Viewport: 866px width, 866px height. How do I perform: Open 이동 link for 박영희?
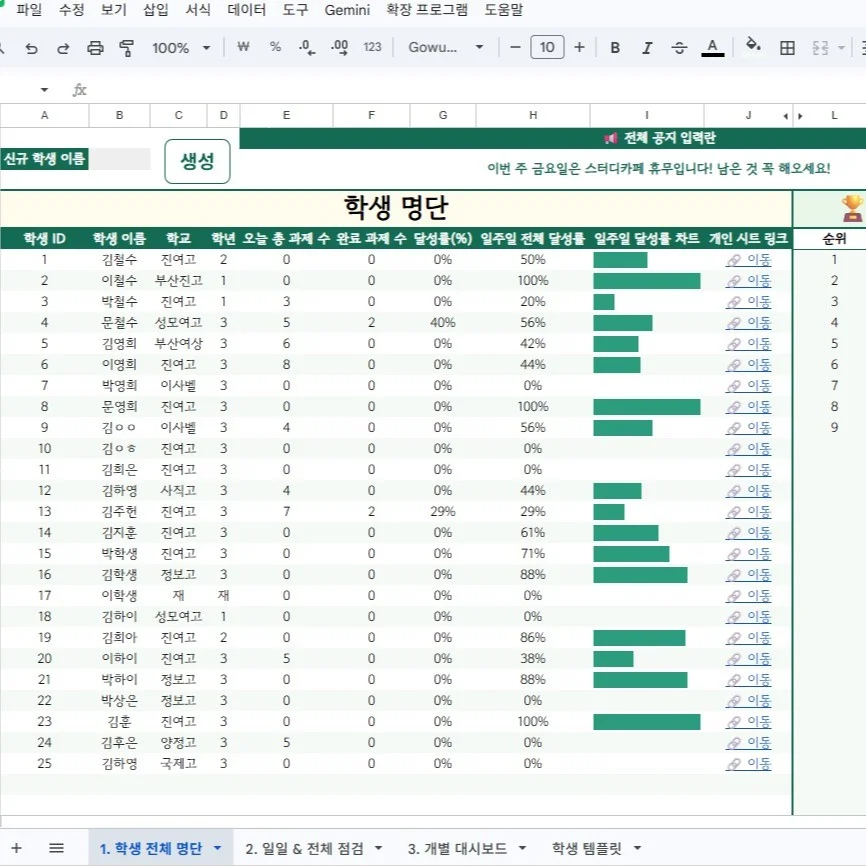749,386
